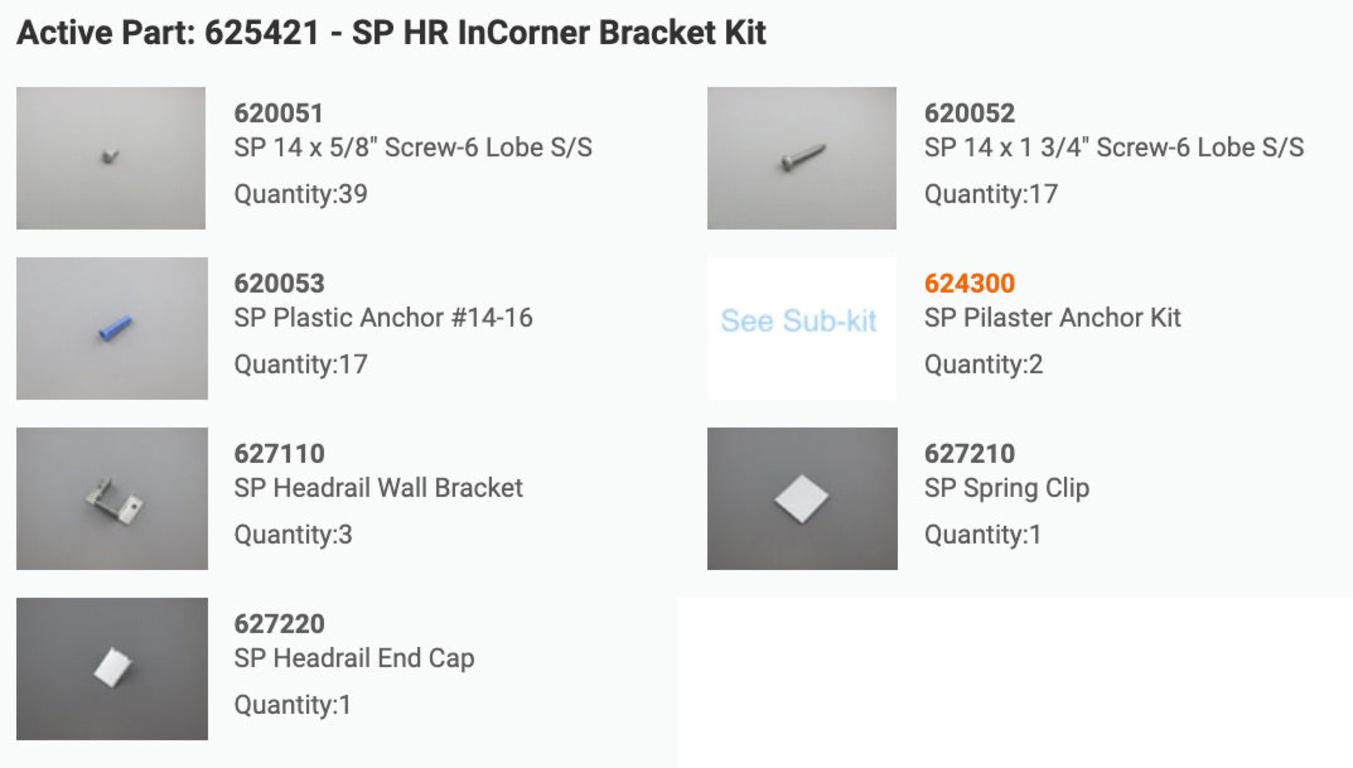Select part number 627110
The image size is (1353, 768).
(279, 454)
